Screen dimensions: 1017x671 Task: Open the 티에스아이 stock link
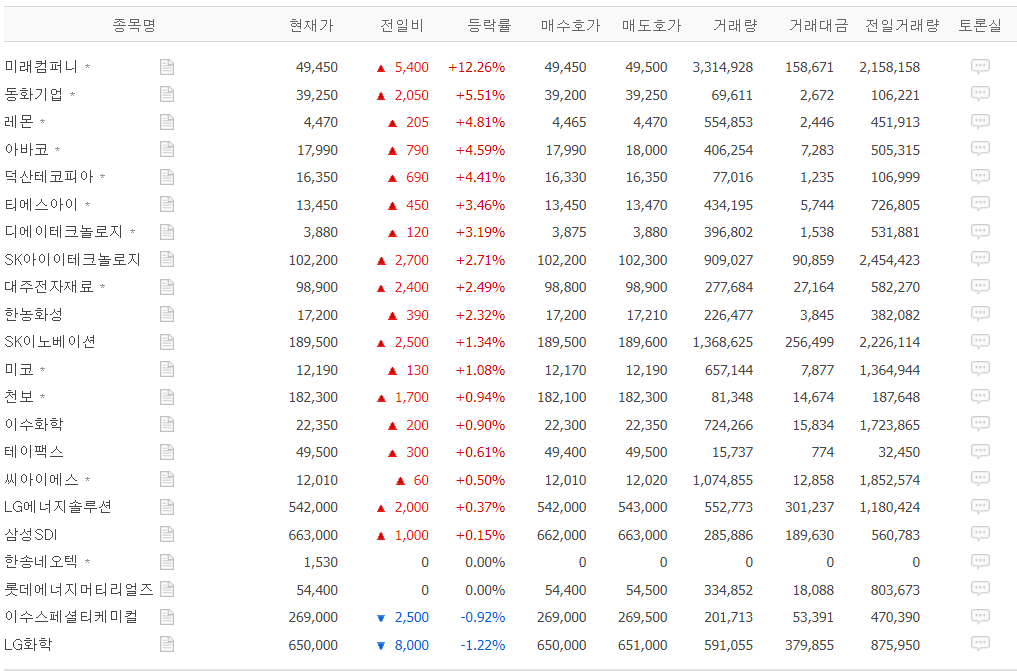(41, 205)
